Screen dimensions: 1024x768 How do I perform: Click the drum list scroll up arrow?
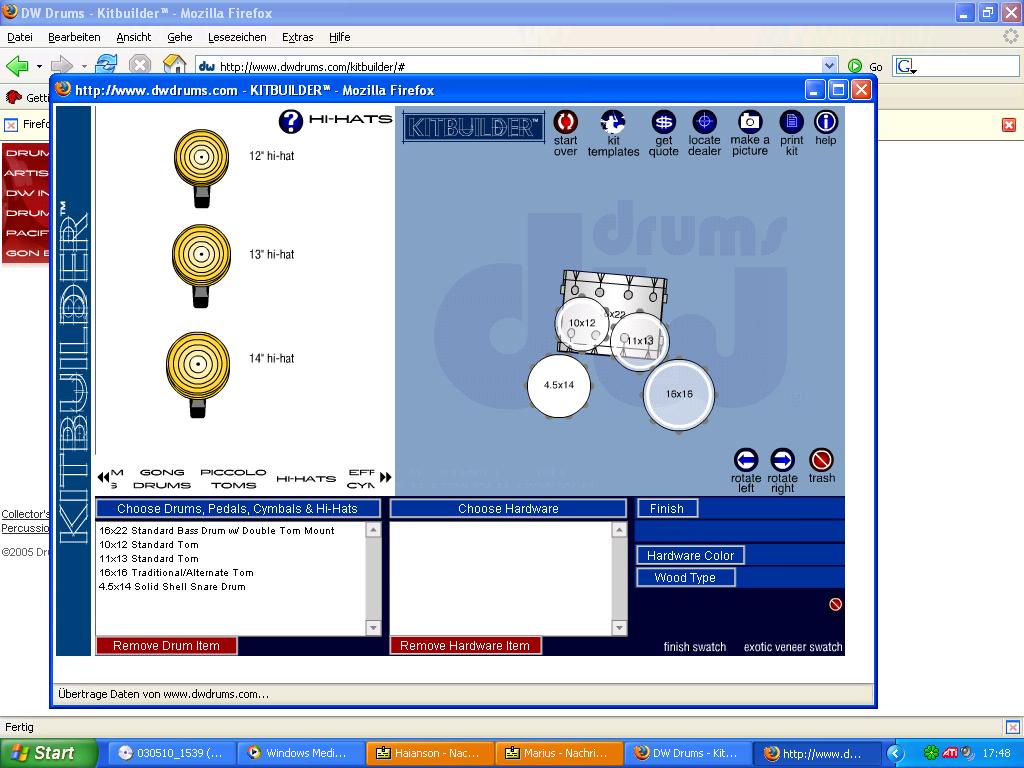click(x=373, y=530)
